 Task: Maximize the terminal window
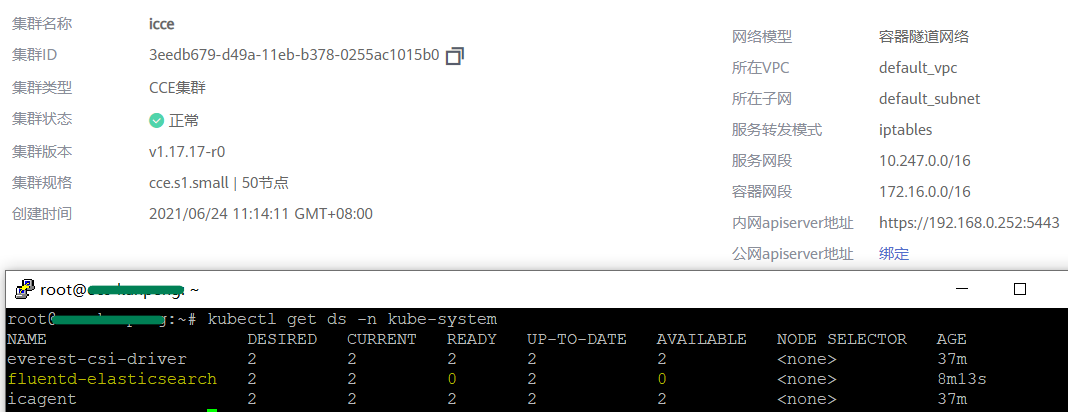(1019, 289)
